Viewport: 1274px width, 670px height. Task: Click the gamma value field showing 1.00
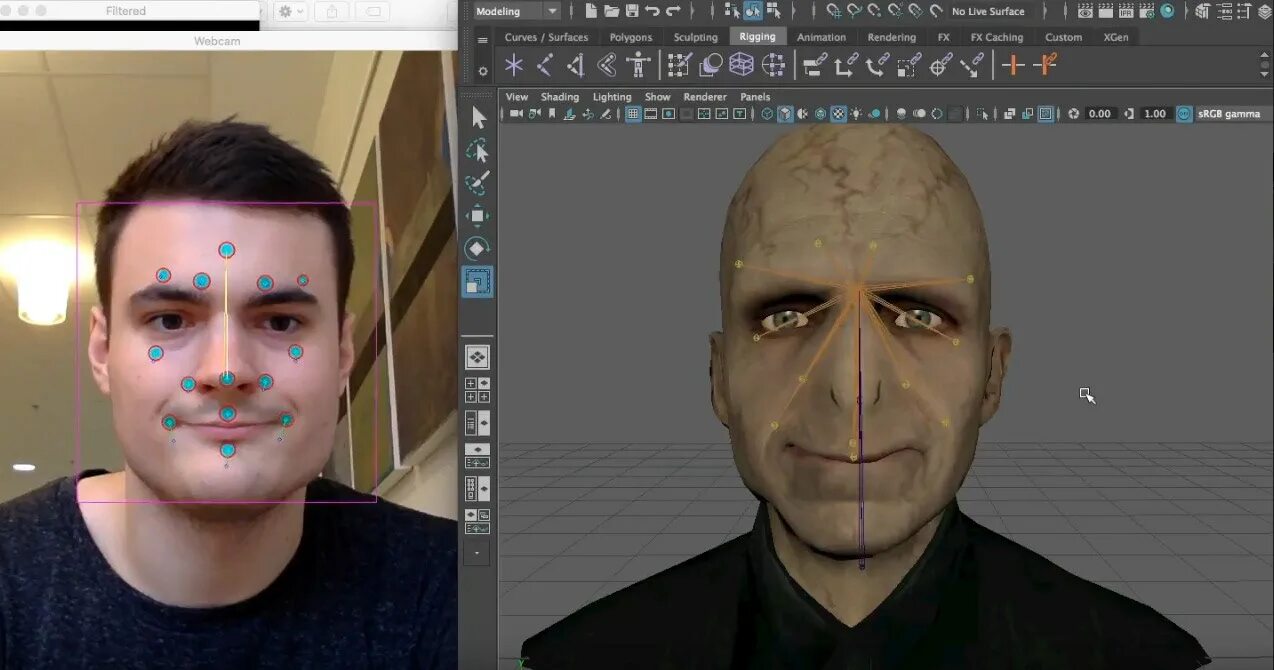[x=1155, y=114]
